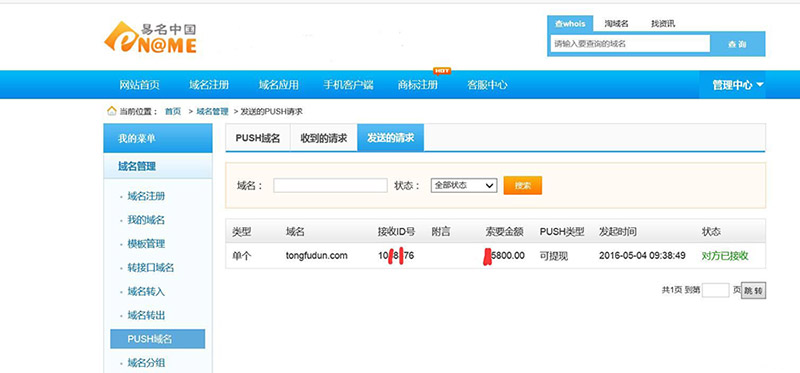Open 网站首页 in the navigation bar
Screen dimensions: 800x373
point(139,85)
